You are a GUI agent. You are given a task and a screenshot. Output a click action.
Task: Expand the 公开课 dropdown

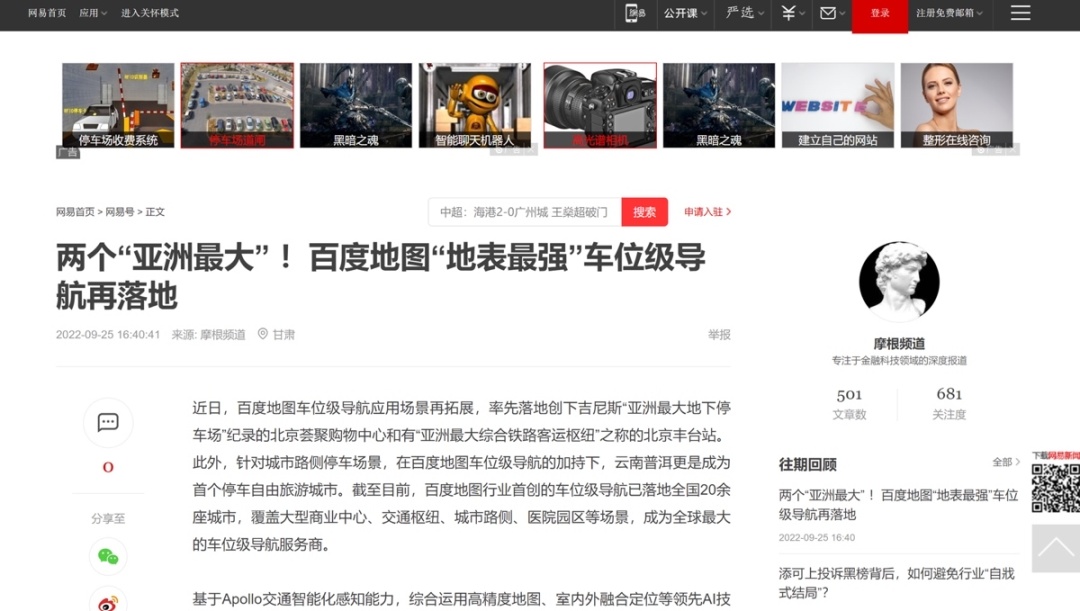[685, 13]
